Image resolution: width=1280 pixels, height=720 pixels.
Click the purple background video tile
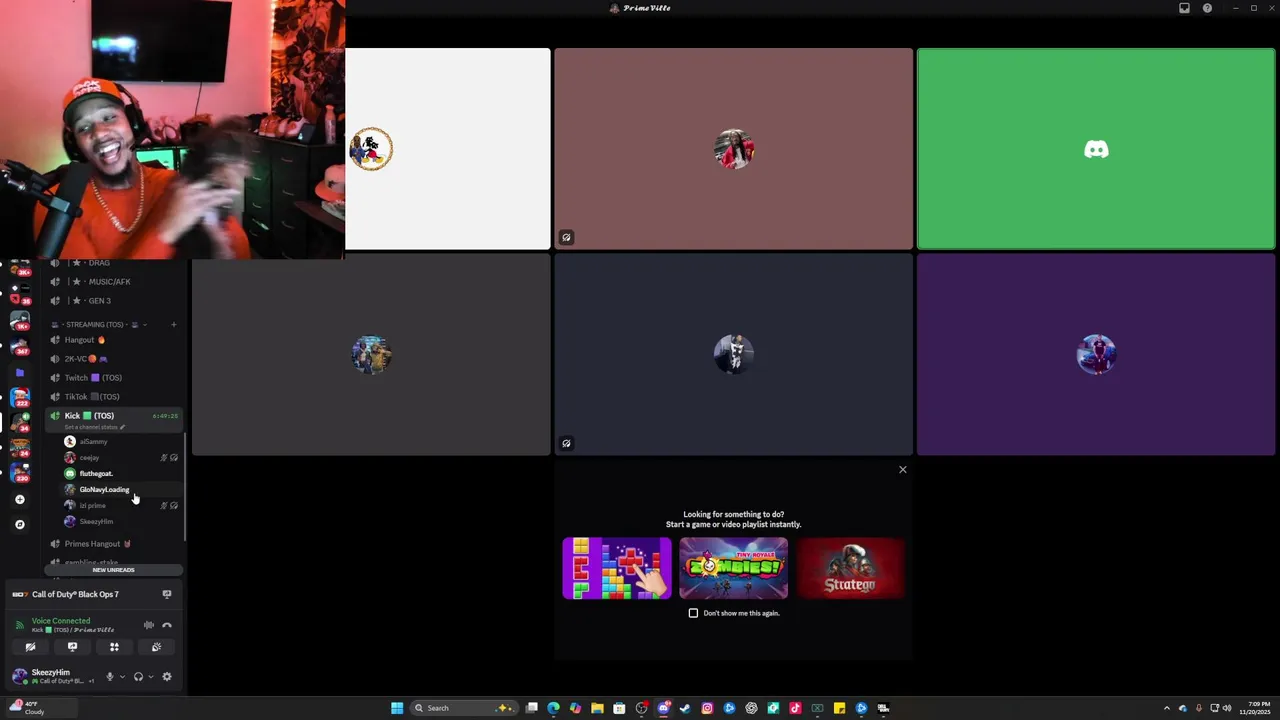point(1096,355)
